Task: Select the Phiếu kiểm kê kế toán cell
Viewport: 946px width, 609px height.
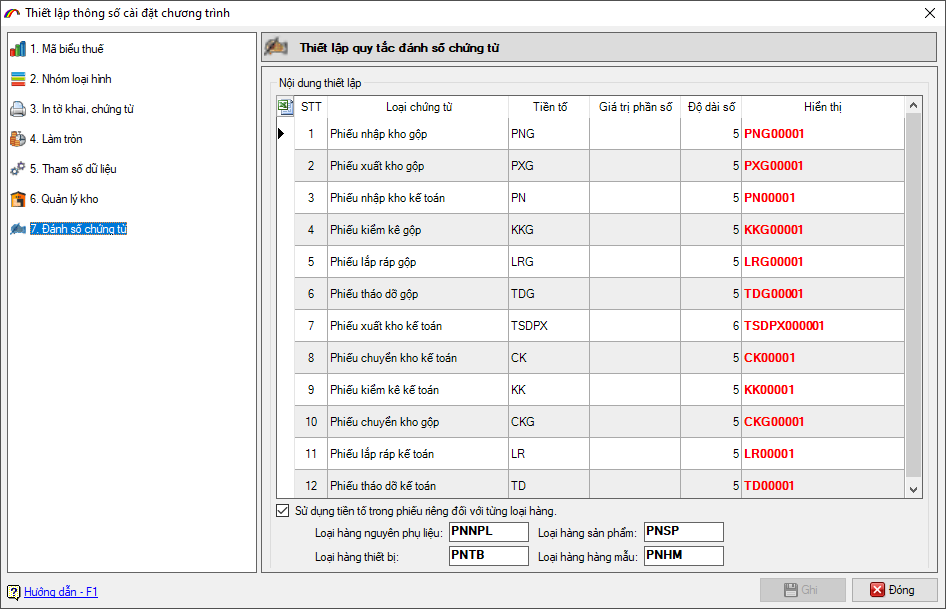Action: pos(418,390)
